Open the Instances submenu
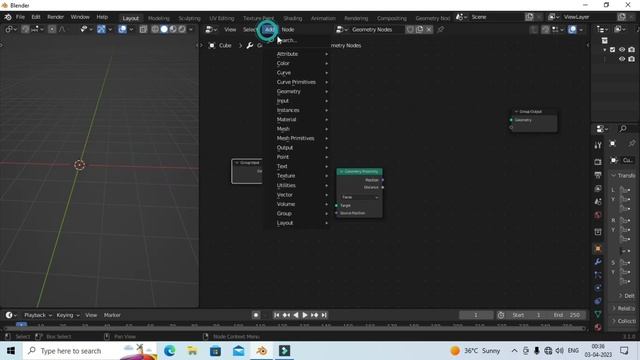640x360 pixels. point(302,110)
